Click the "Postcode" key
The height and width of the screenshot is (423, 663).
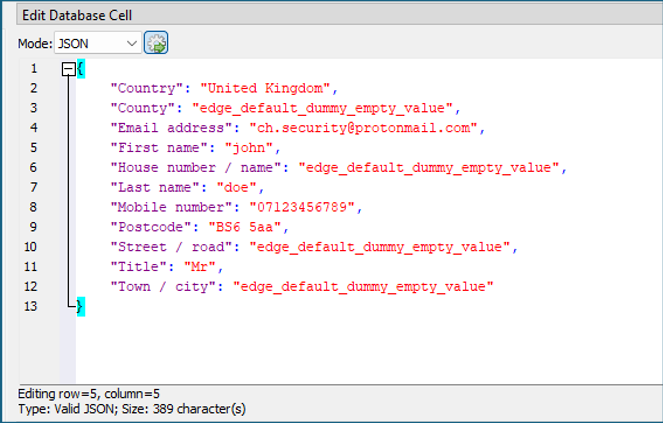[151, 227]
